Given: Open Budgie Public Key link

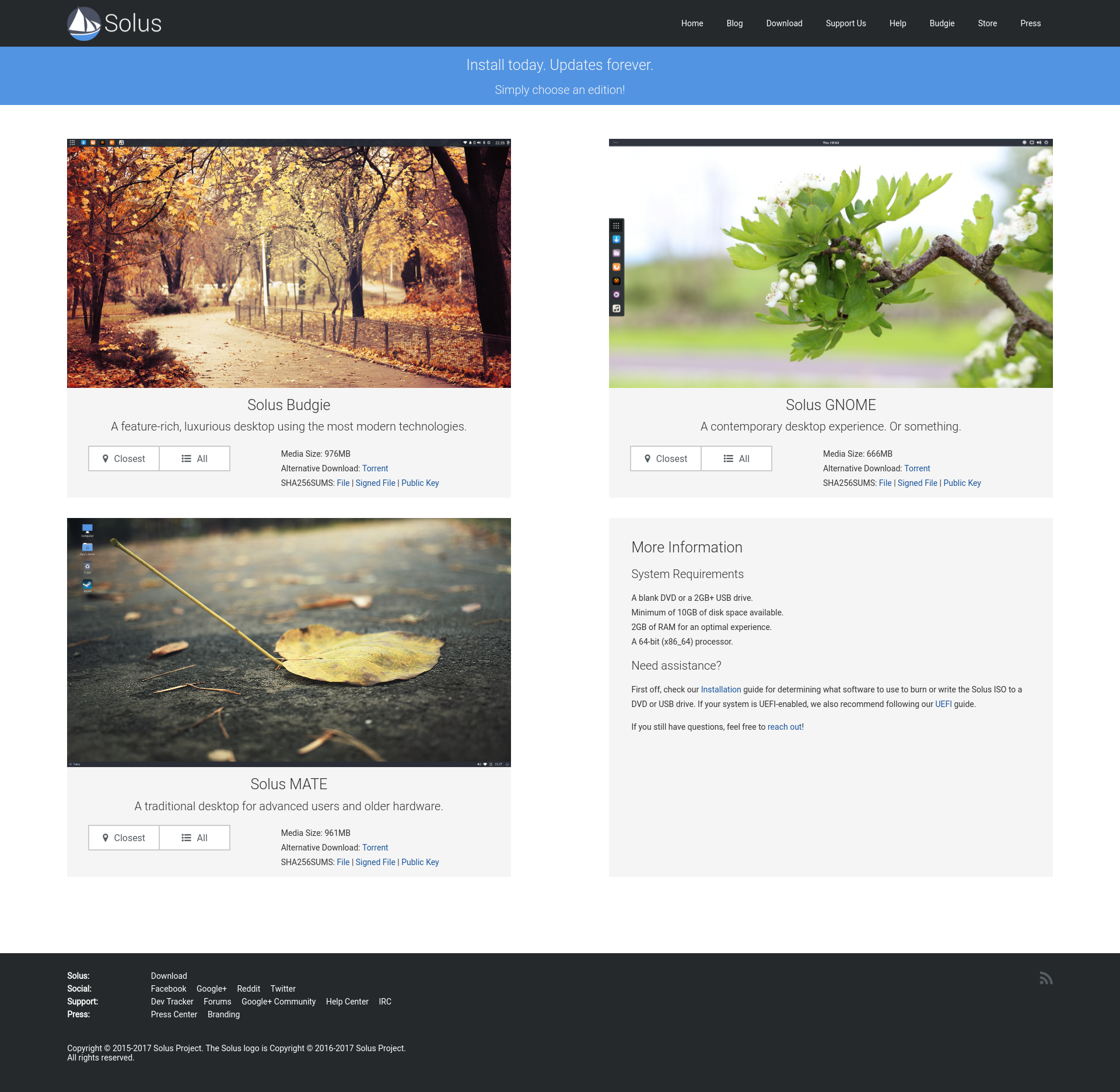Looking at the screenshot, I should pos(420,483).
